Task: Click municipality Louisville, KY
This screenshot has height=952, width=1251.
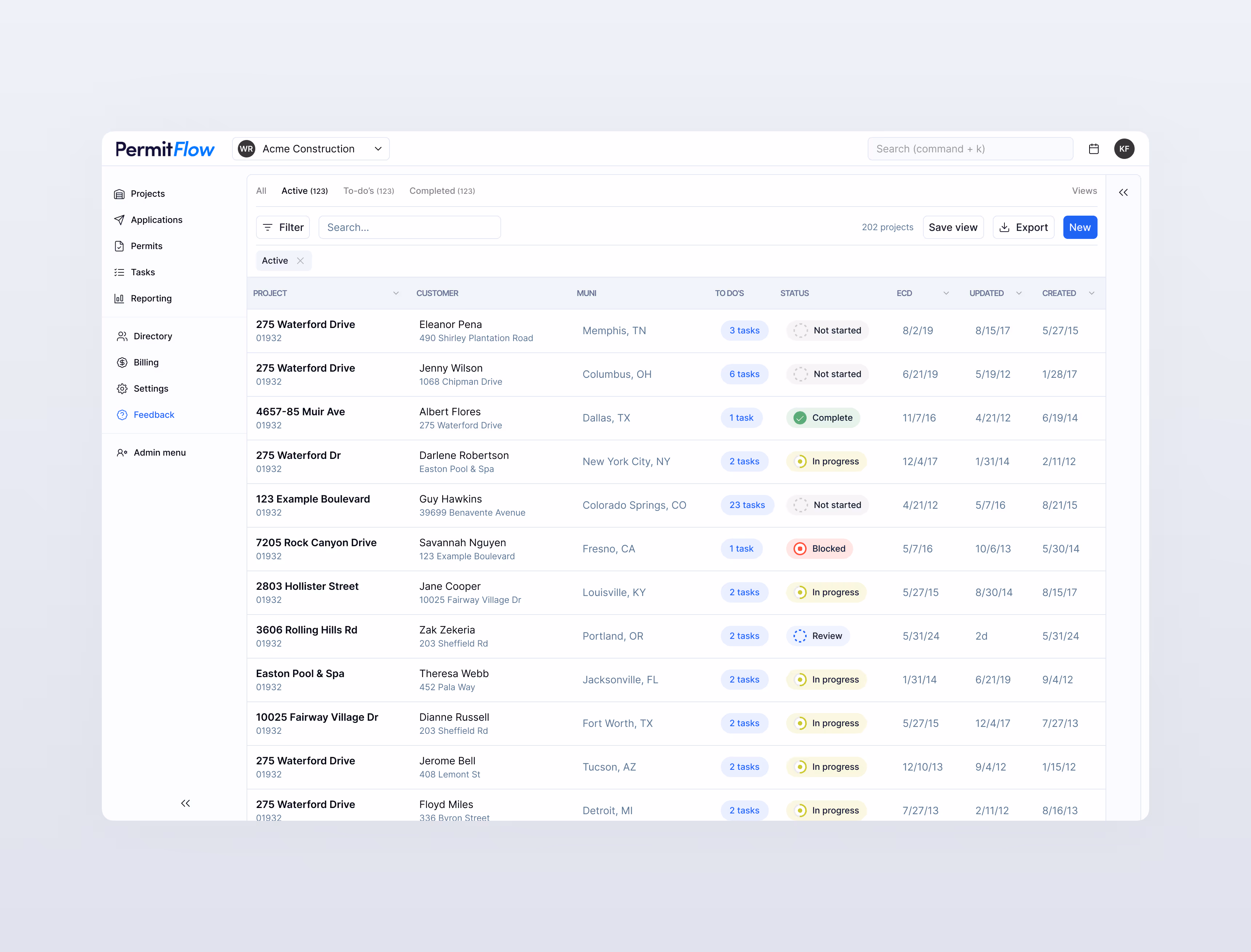Action: [613, 592]
